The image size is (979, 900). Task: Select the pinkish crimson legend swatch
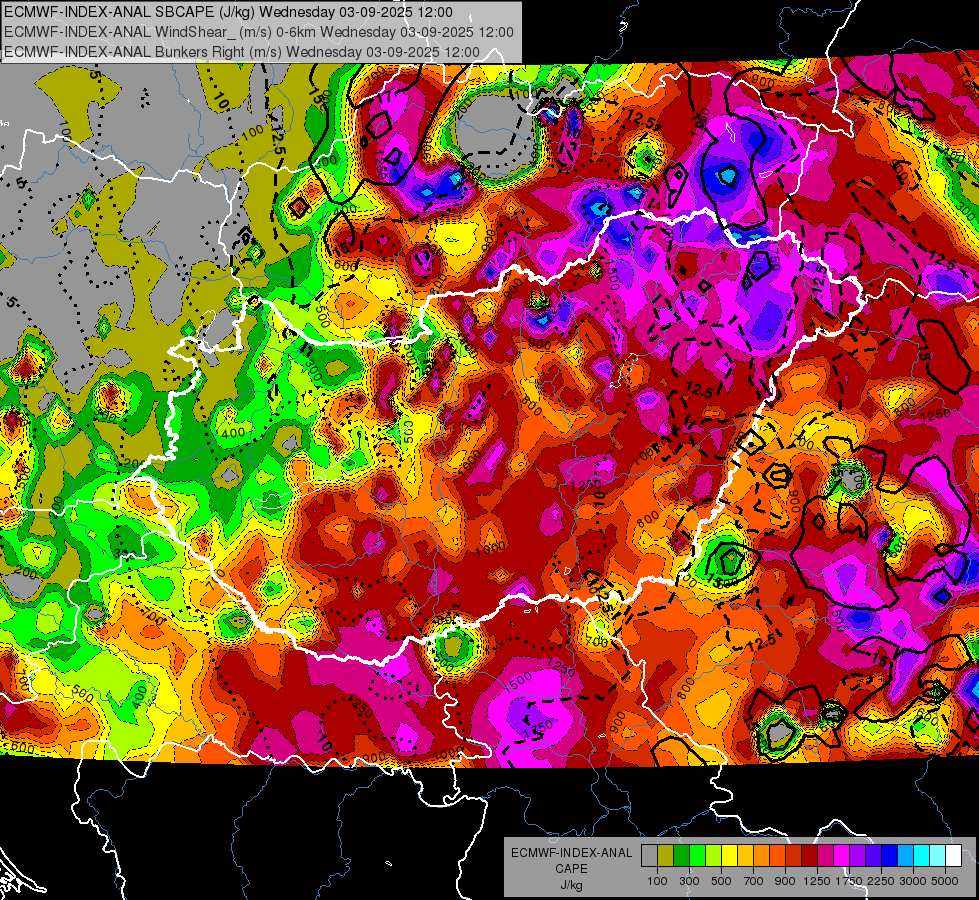825,856
